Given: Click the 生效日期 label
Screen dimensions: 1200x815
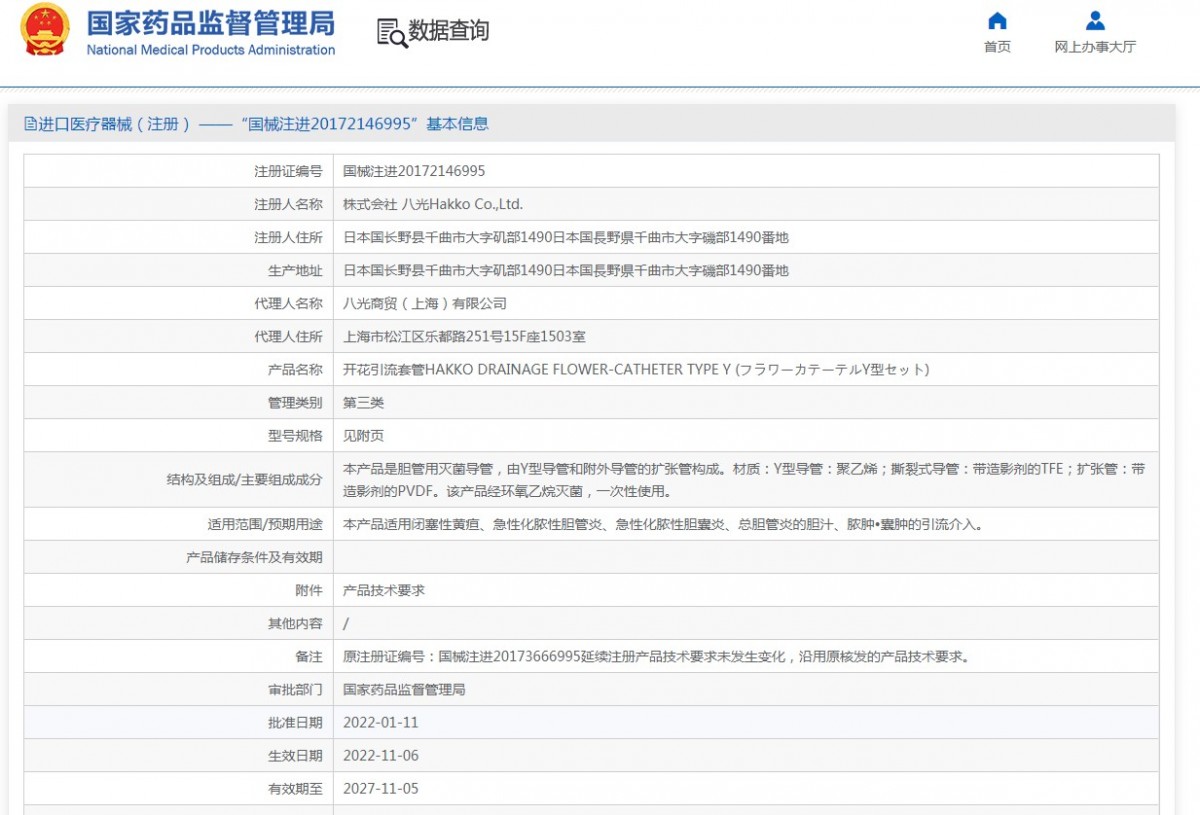Looking at the screenshot, I should (295, 755).
